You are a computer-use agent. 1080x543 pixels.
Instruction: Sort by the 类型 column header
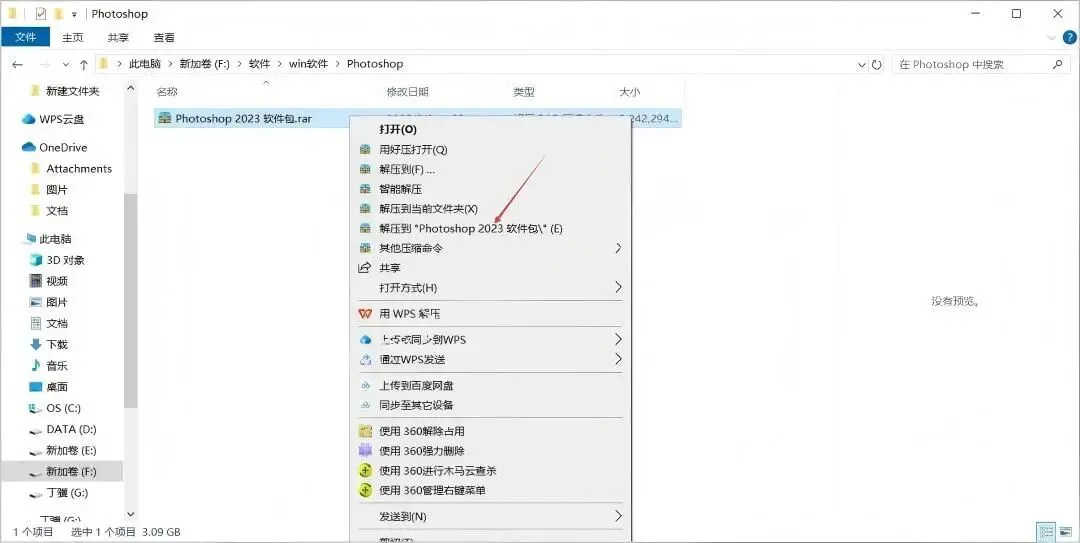[x=523, y=92]
